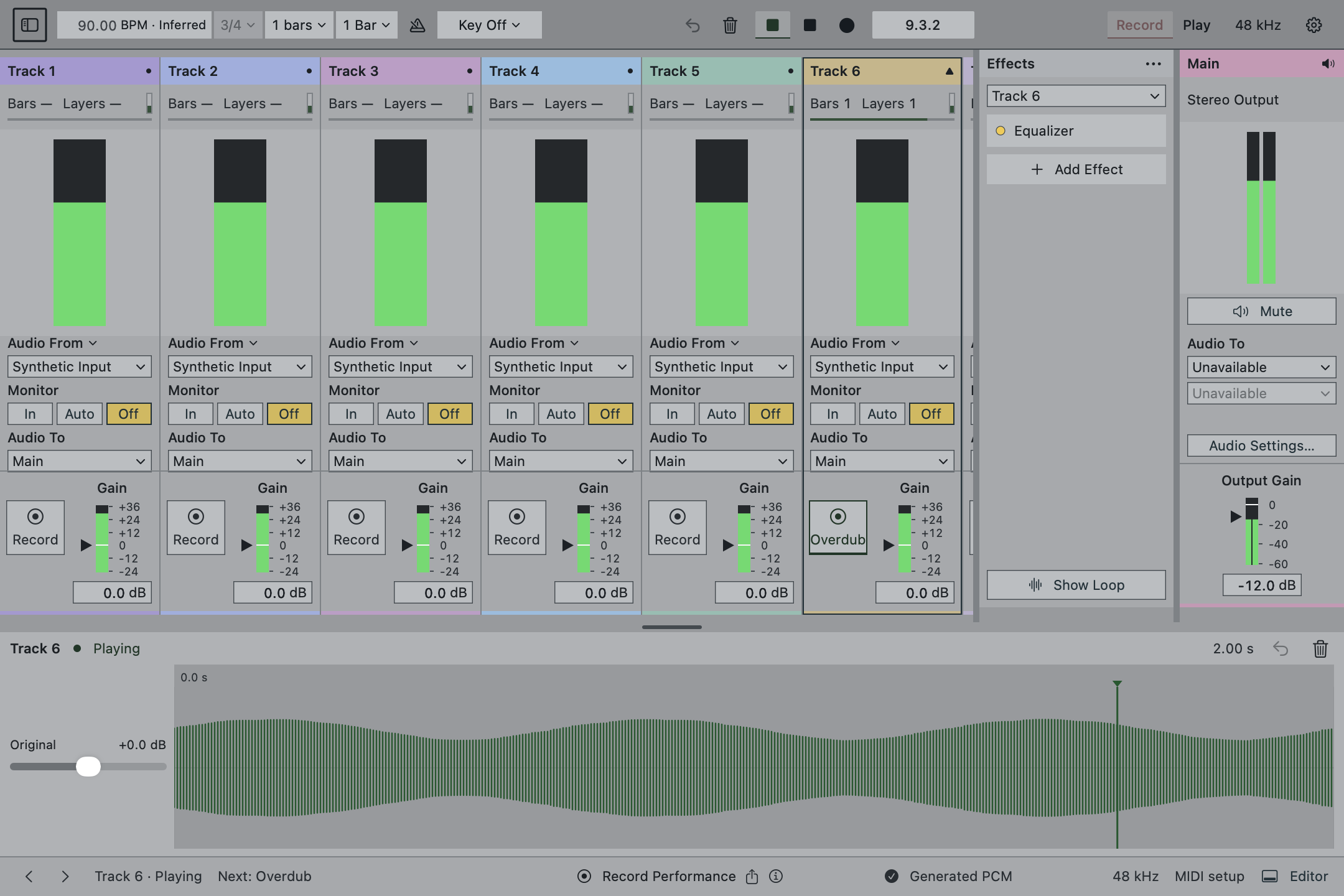Click the undo arrow in top toolbar
The width and height of the screenshot is (1344, 896).
click(693, 25)
